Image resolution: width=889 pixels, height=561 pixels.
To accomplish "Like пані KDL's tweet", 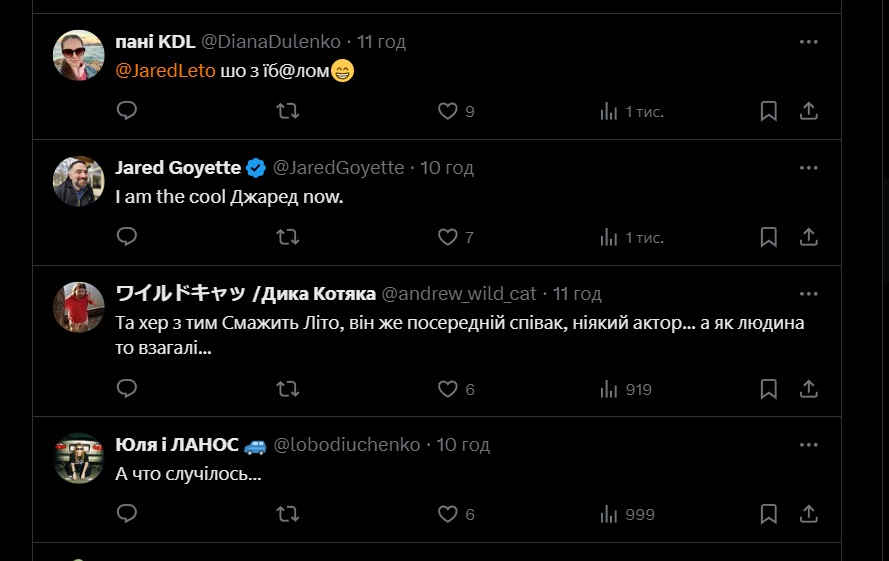I will [448, 111].
